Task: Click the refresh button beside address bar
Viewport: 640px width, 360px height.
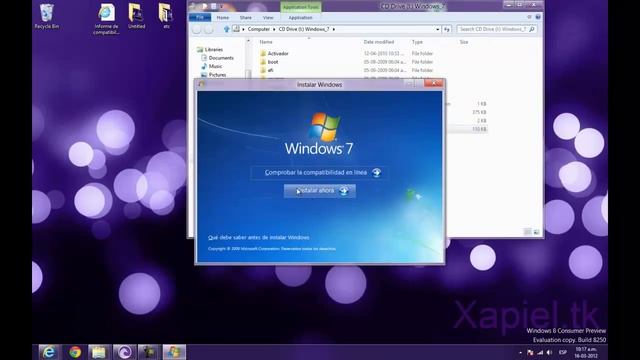Action: (x=447, y=29)
